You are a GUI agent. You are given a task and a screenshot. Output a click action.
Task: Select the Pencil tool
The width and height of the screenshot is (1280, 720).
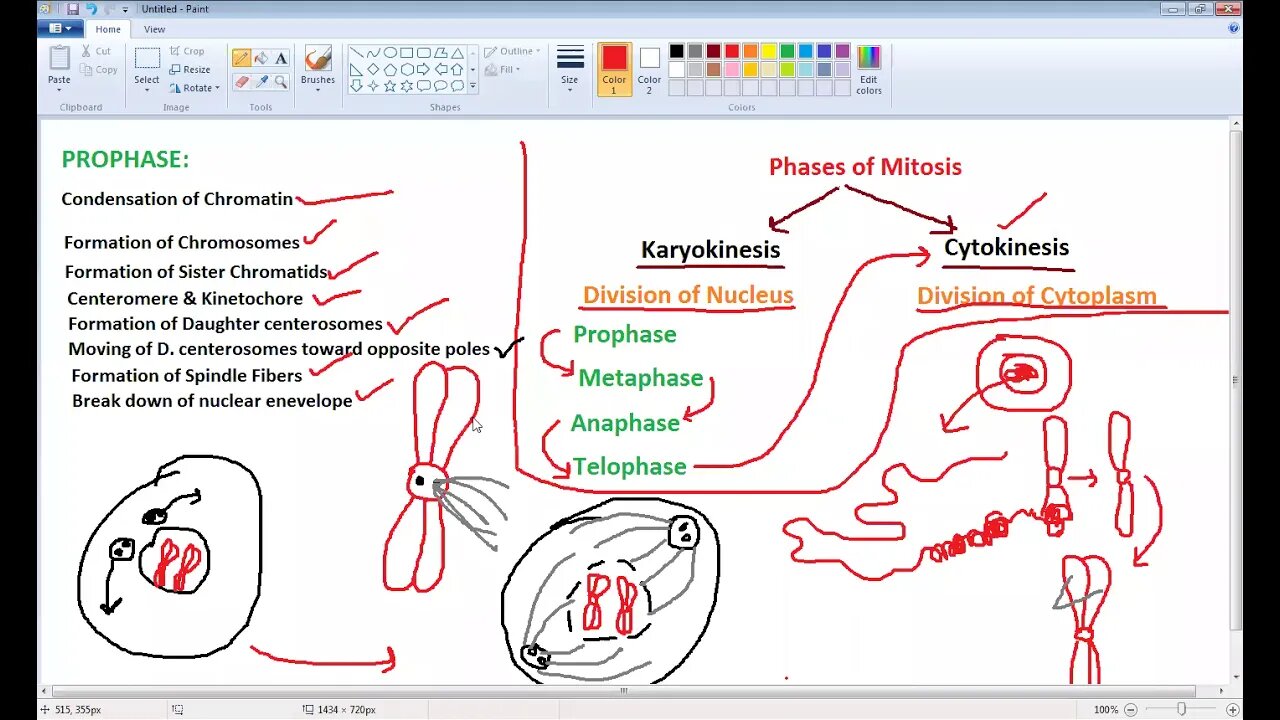[x=241, y=58]
